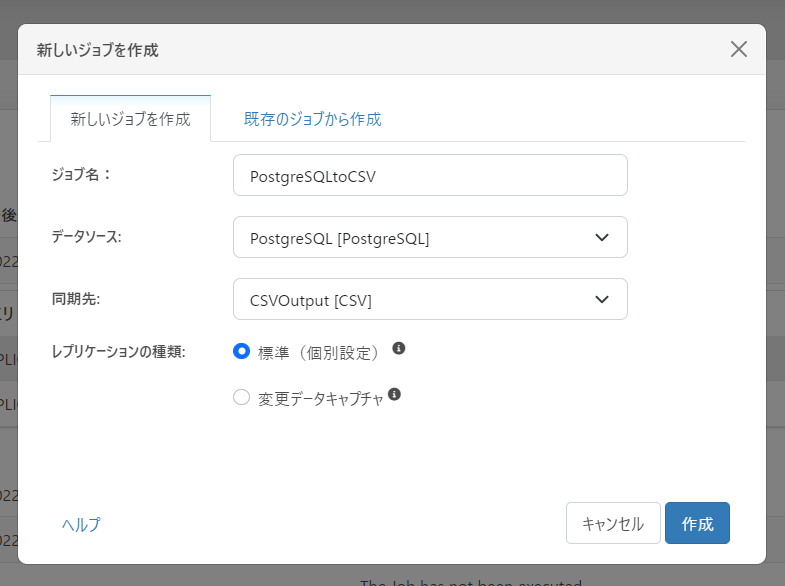Open the ヘルプ link
The image size is (785, 586).
point(81,524)
